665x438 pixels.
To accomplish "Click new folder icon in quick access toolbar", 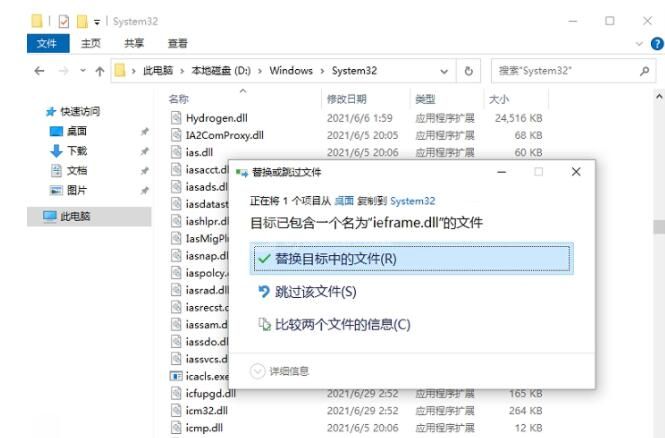I will click(82, 21).
